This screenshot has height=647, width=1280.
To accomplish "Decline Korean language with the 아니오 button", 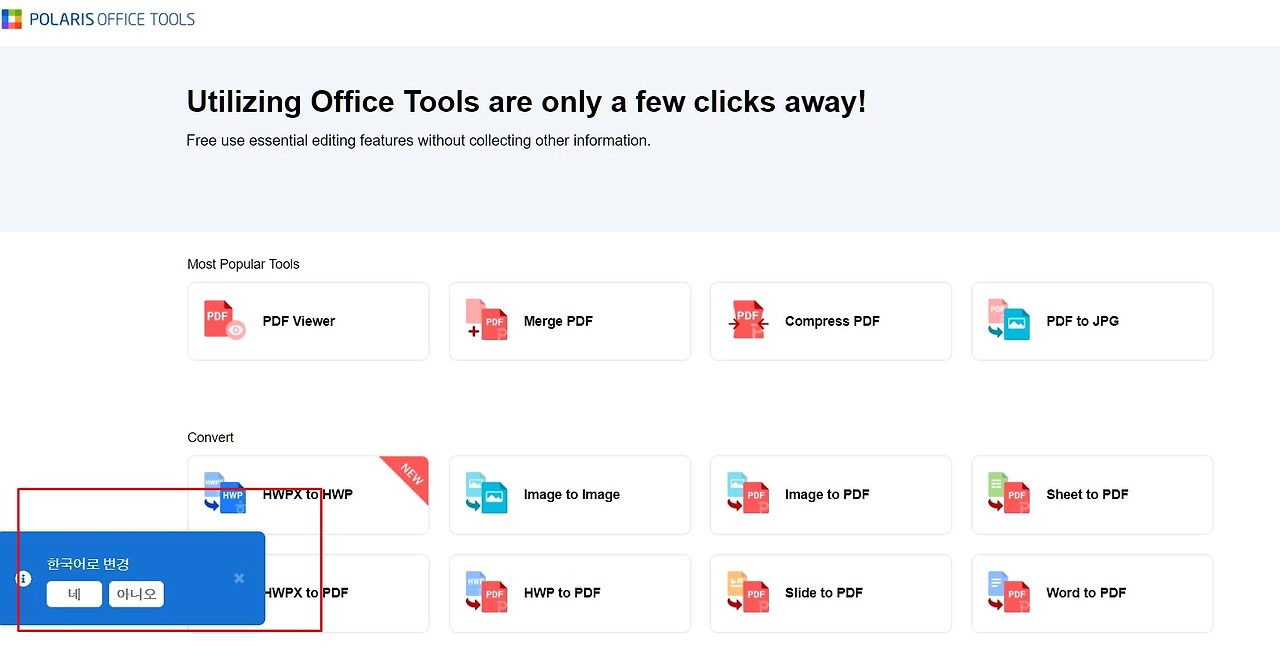I will (136, 594).
